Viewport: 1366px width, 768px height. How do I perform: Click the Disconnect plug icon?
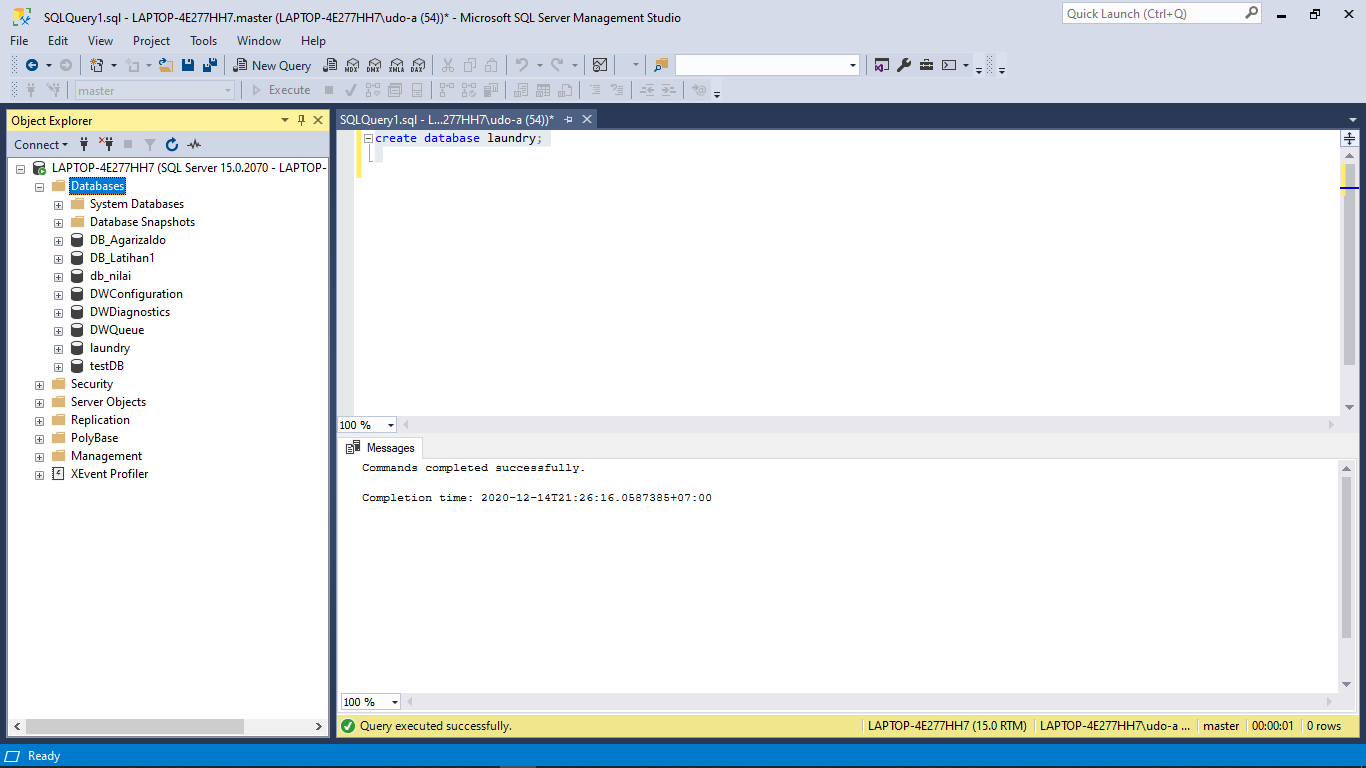[106, 144]
